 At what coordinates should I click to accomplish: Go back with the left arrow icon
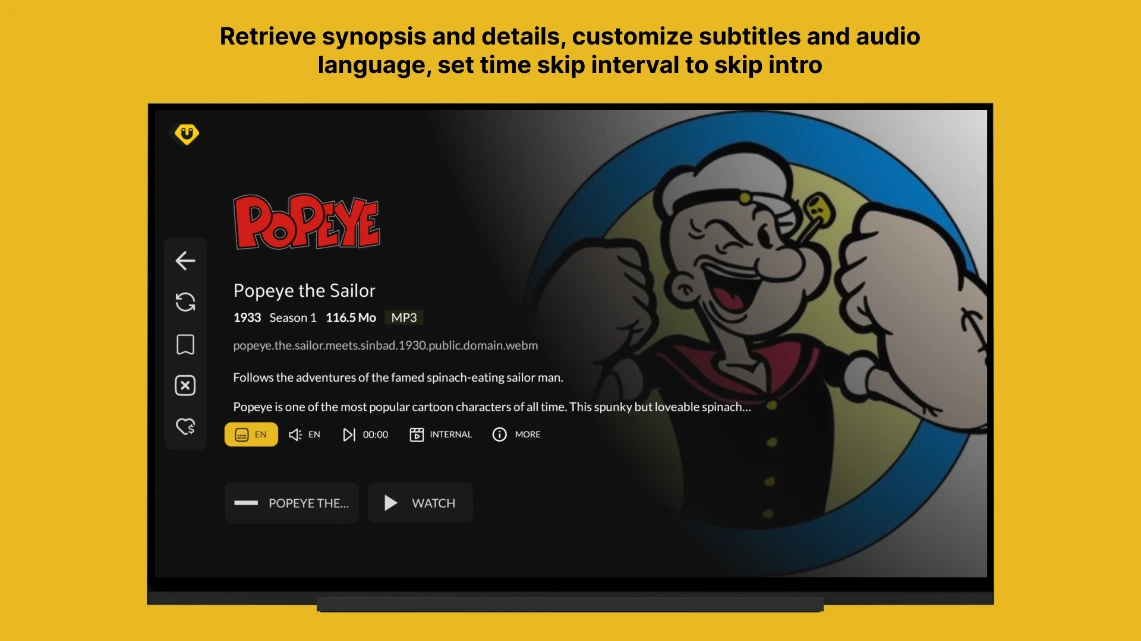pos(186,260)
